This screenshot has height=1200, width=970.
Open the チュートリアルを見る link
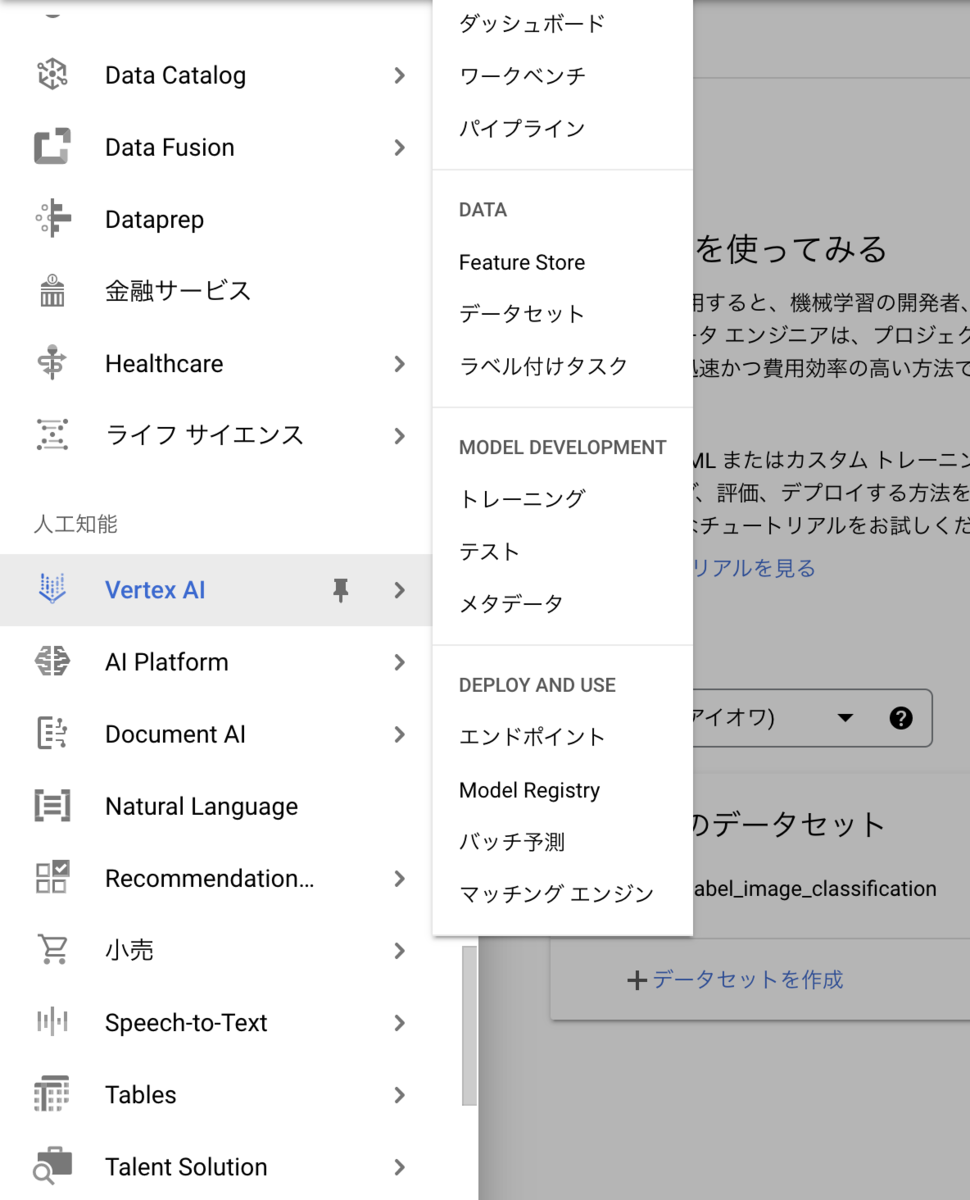754,568
